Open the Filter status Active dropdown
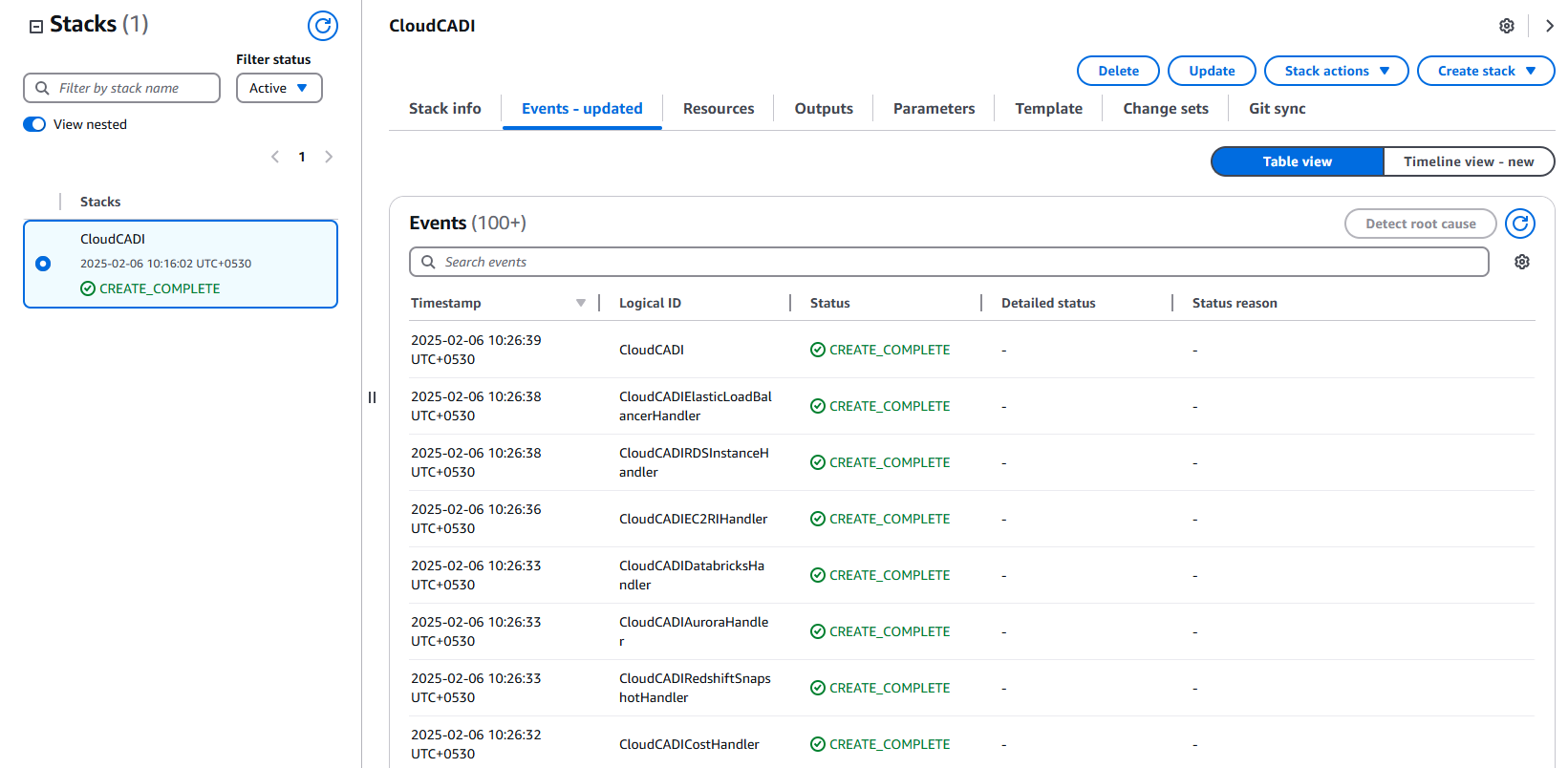 pyautogui.click(x=279, y=88)
